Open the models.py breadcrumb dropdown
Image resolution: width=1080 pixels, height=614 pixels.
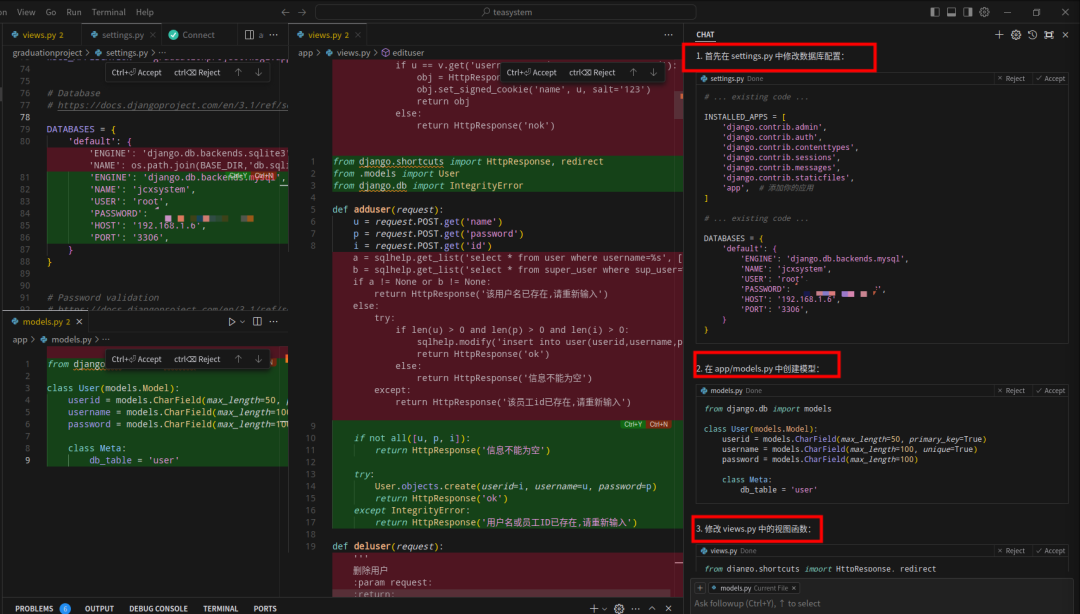(x=71, y=340)
